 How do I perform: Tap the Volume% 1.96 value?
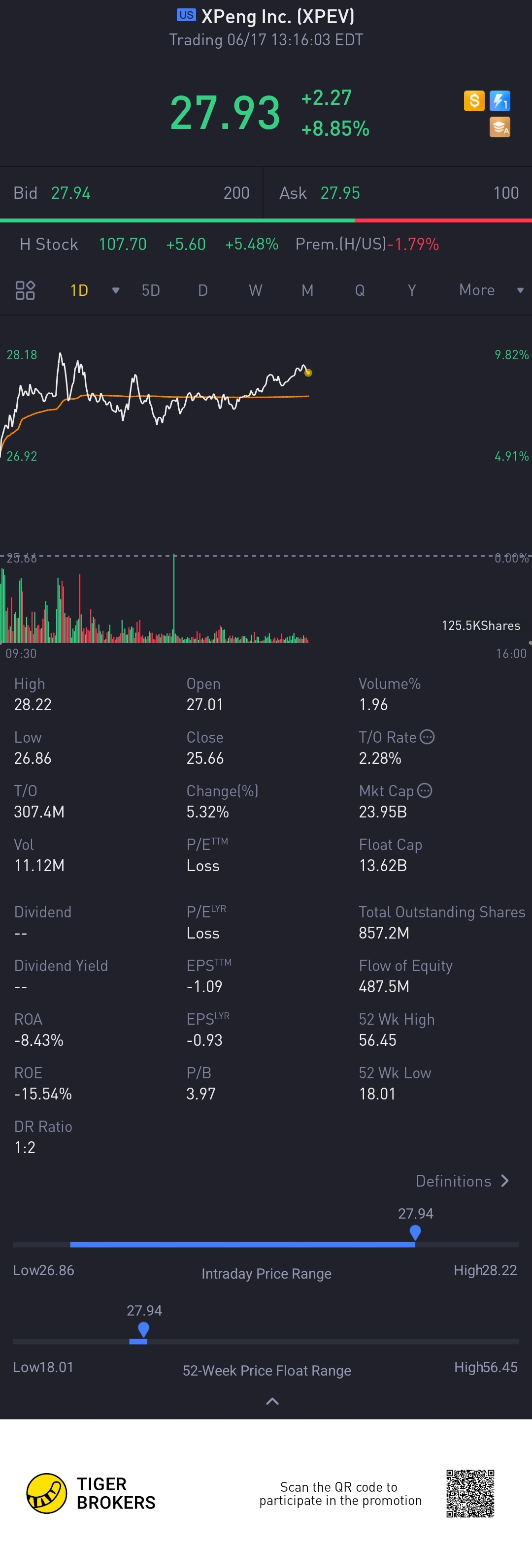373,705
